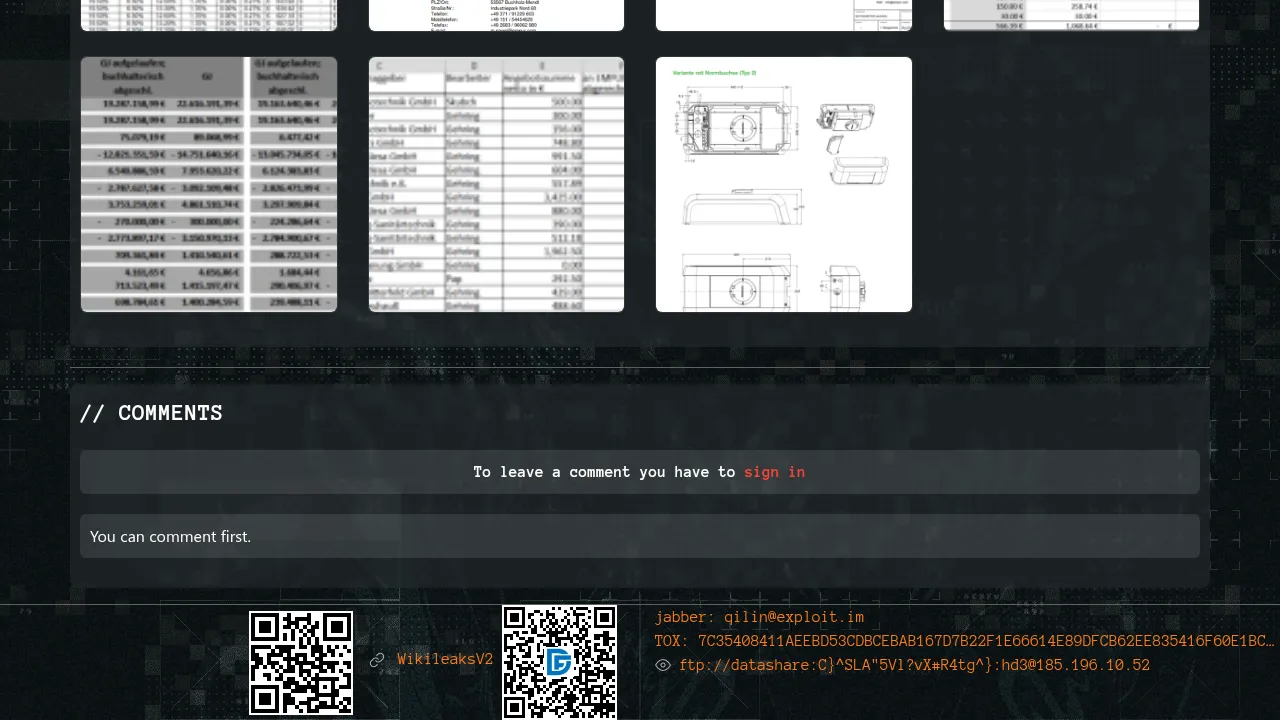Viewport: 1280px width, 720px height.
Task: Open the technical drawing thumbnail
Action: click(x=784, y=185)
